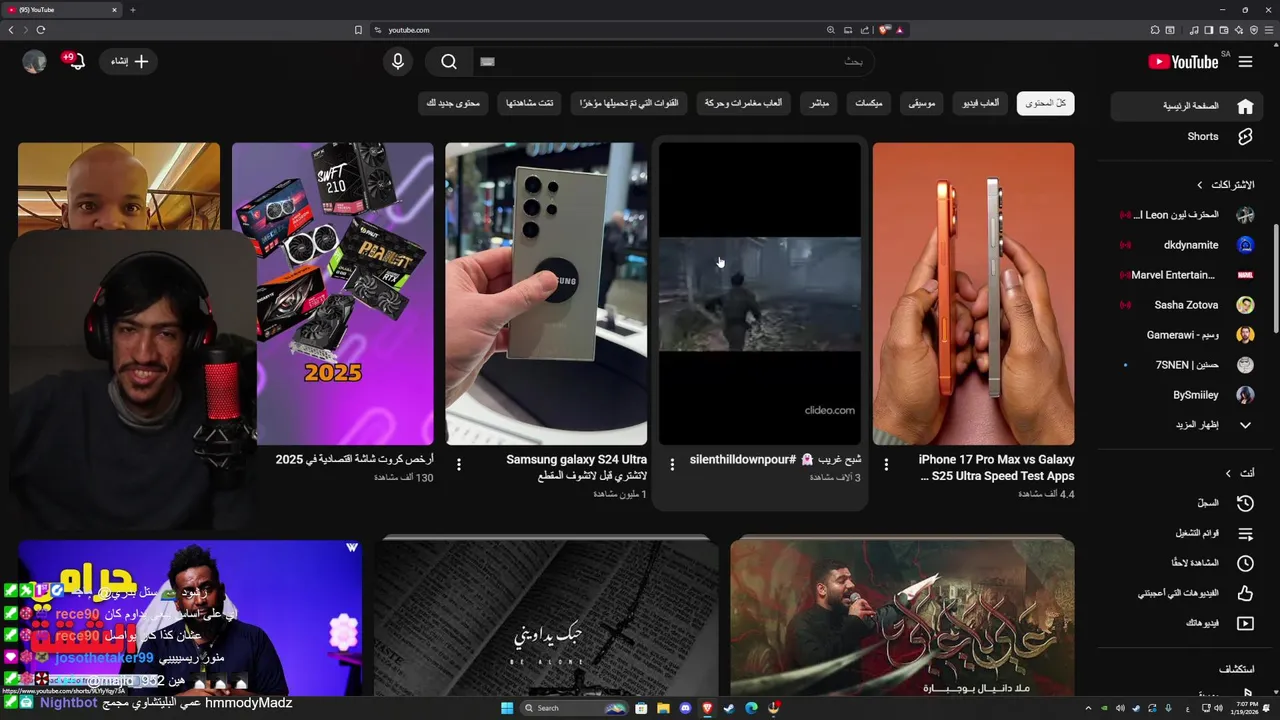Select the مباشر filter chip

[x=819, y=103]
